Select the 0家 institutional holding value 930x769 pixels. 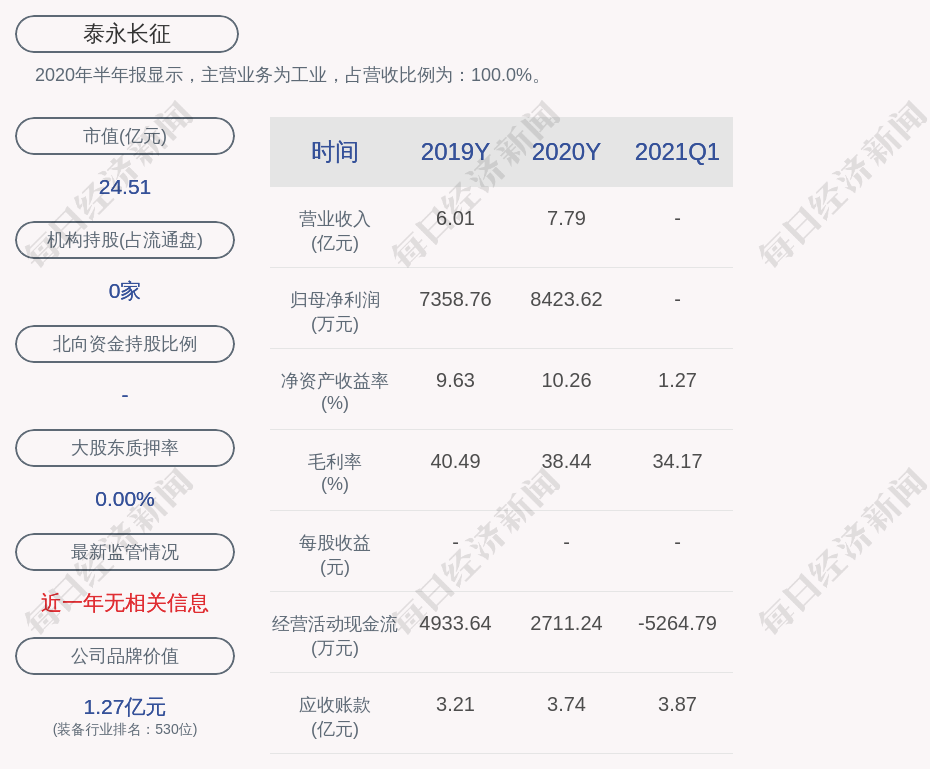tap(125, 291)
